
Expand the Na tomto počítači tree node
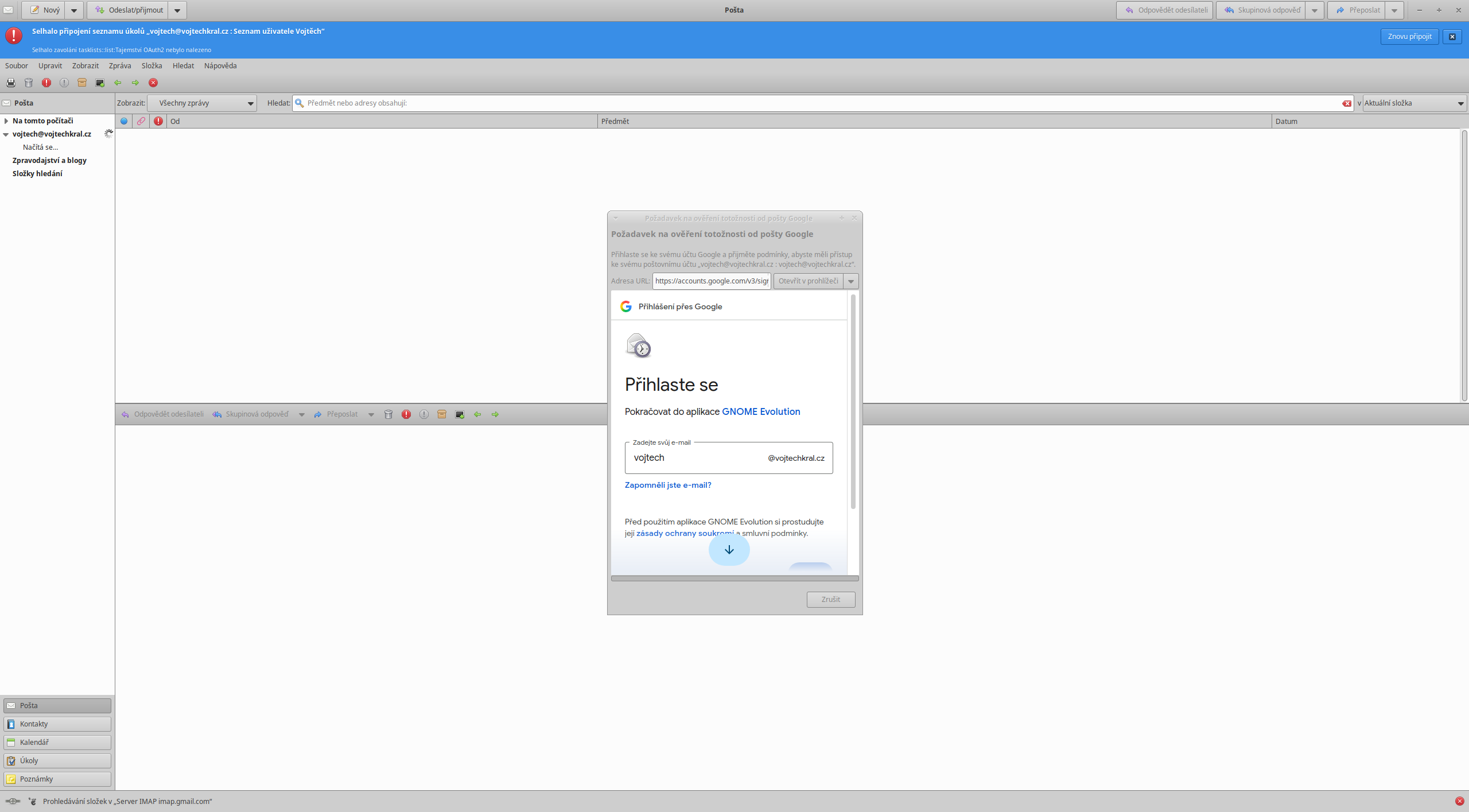point(6,121)
